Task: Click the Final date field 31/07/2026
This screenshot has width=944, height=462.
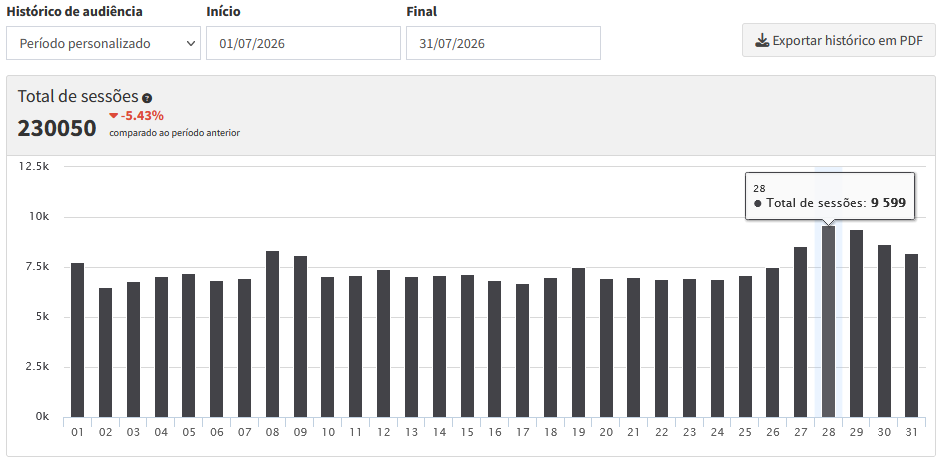Action: point(503,43)
